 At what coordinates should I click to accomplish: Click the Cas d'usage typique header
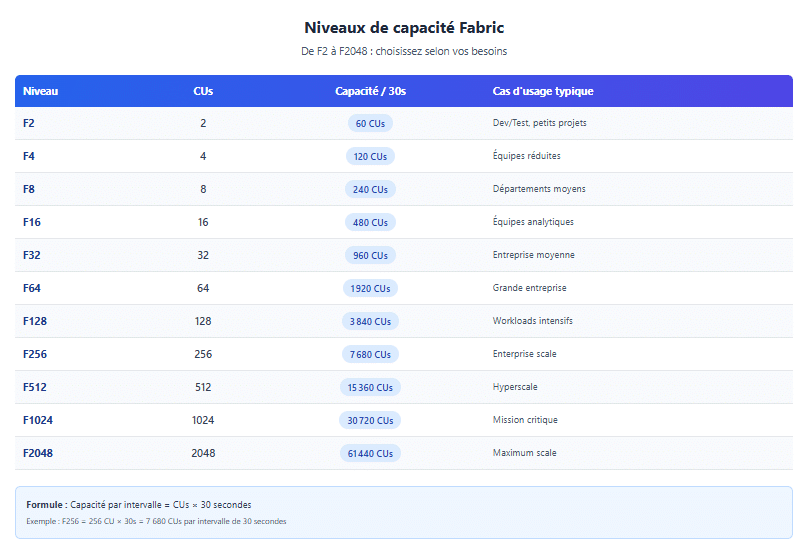(x=543, y=91)
